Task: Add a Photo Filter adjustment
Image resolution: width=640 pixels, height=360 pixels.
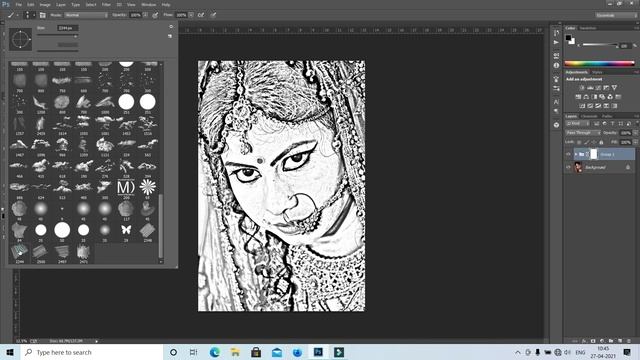Action: click(602, 97)
